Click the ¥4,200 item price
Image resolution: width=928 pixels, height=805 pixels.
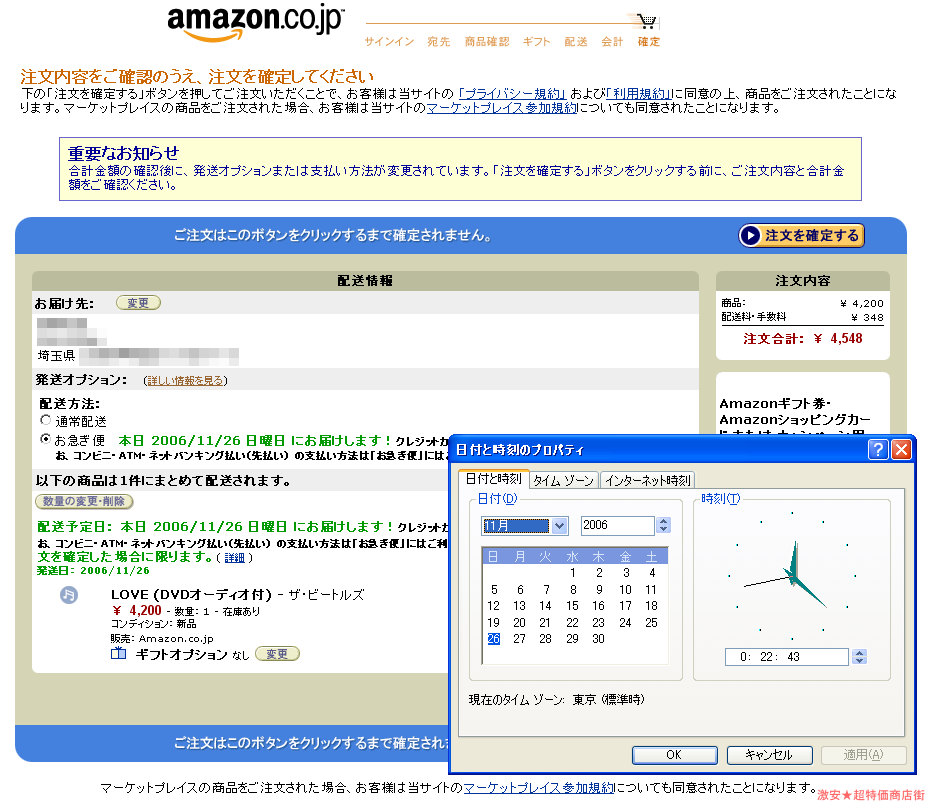pos(137,610)
